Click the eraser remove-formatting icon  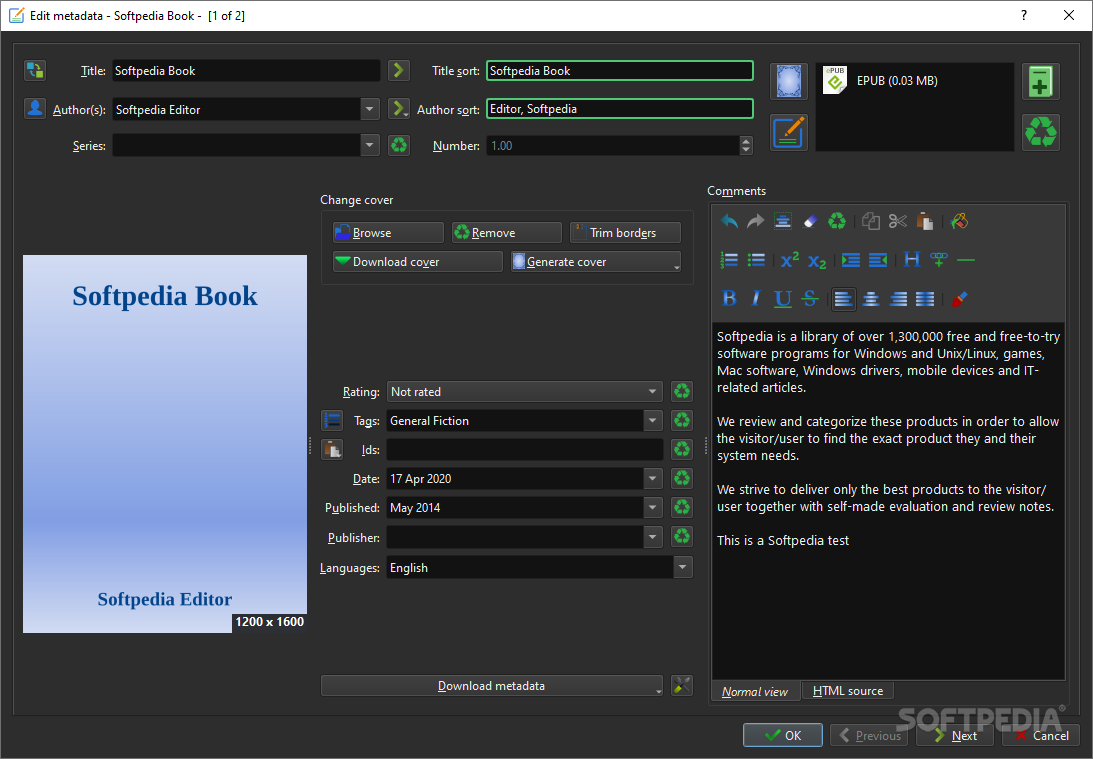[810, 222]
